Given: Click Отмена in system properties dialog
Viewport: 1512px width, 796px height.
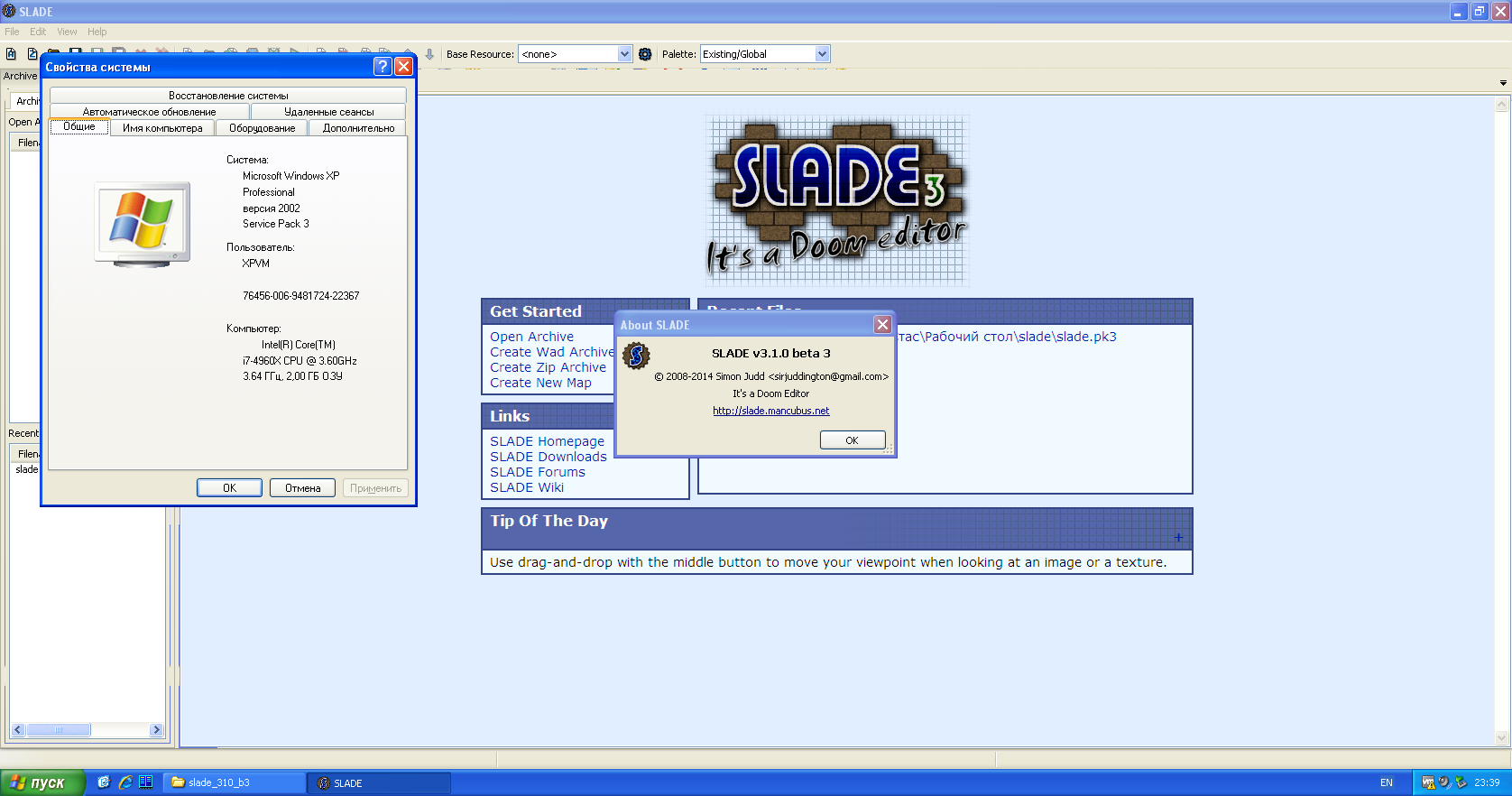Looking at the screenshot, I should coord(302,488).
